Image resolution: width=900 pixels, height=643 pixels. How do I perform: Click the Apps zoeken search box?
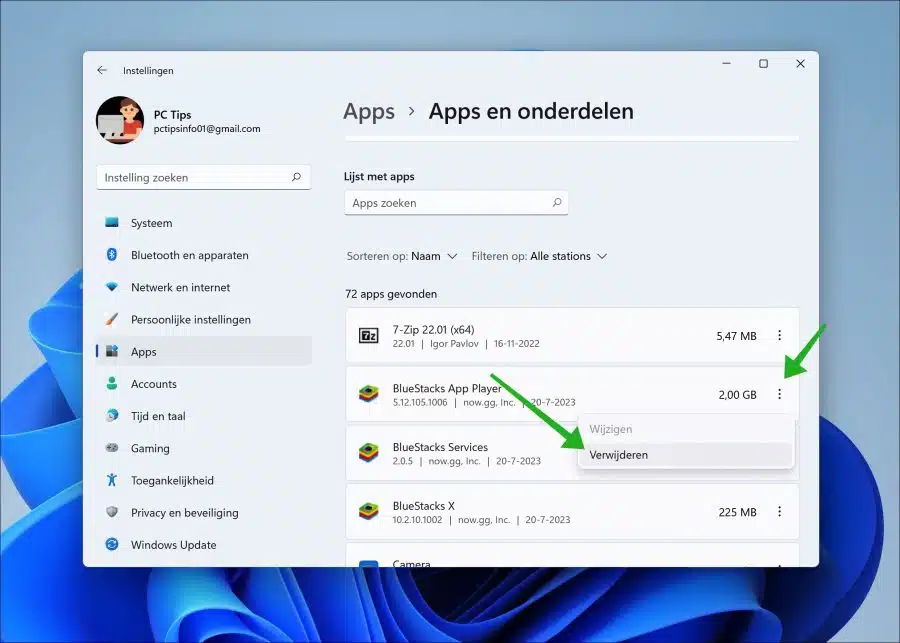tap(456, 203)
